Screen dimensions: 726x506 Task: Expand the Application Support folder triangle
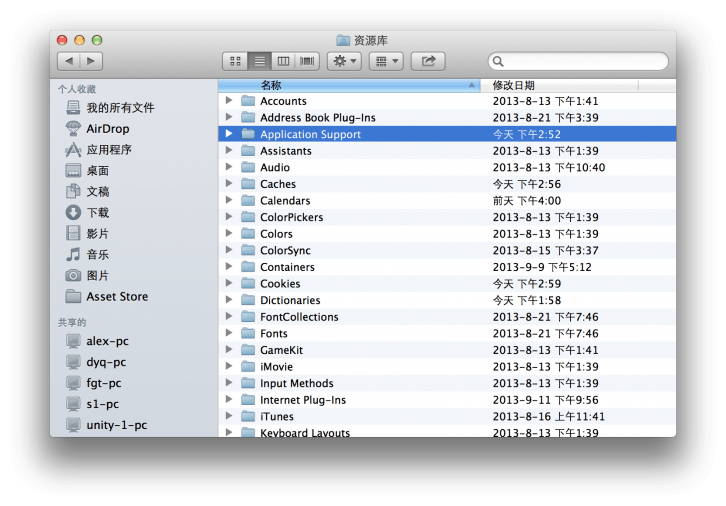click(x=229, y=134)
